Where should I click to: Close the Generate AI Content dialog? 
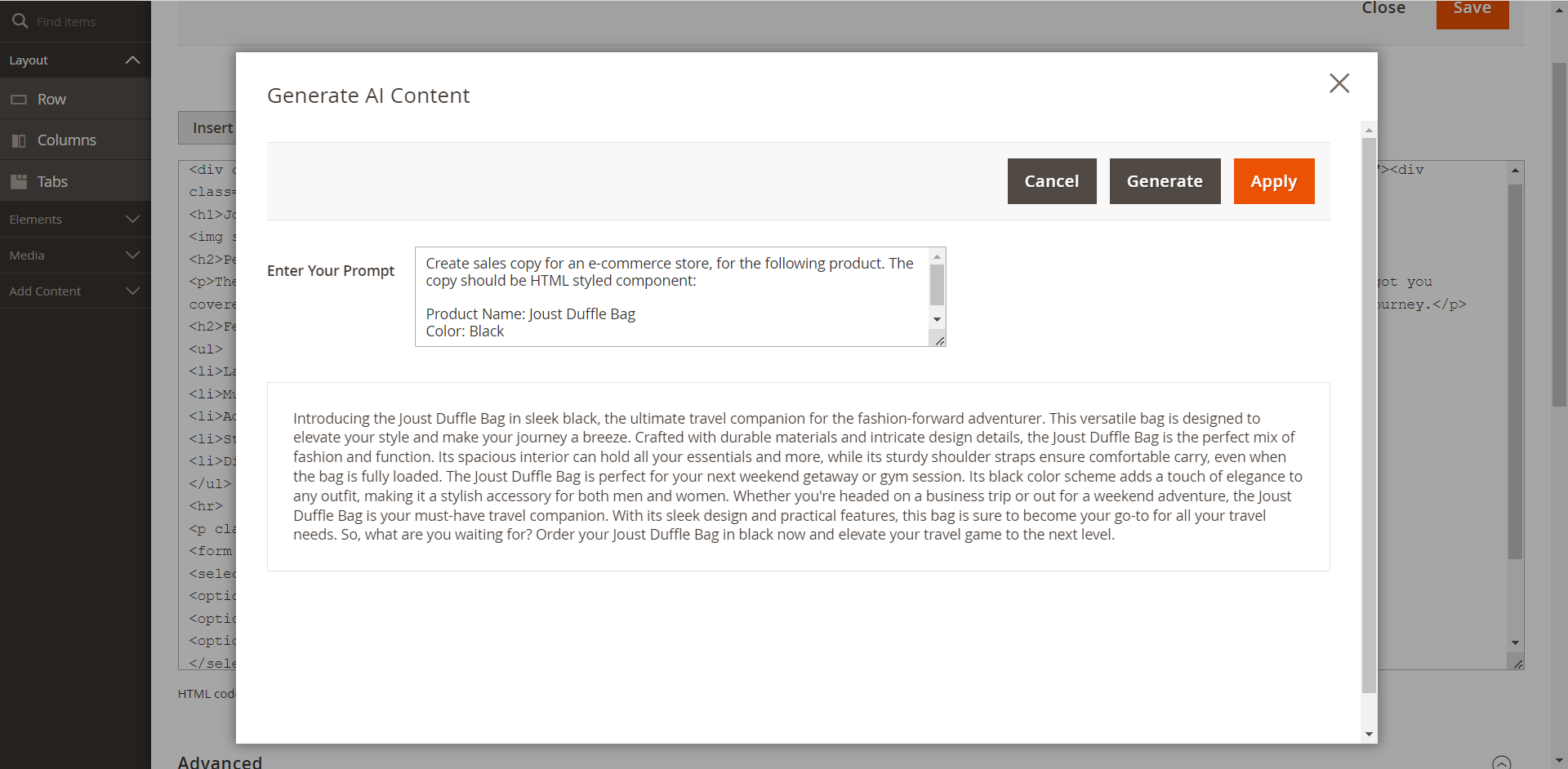[1339, 83]
